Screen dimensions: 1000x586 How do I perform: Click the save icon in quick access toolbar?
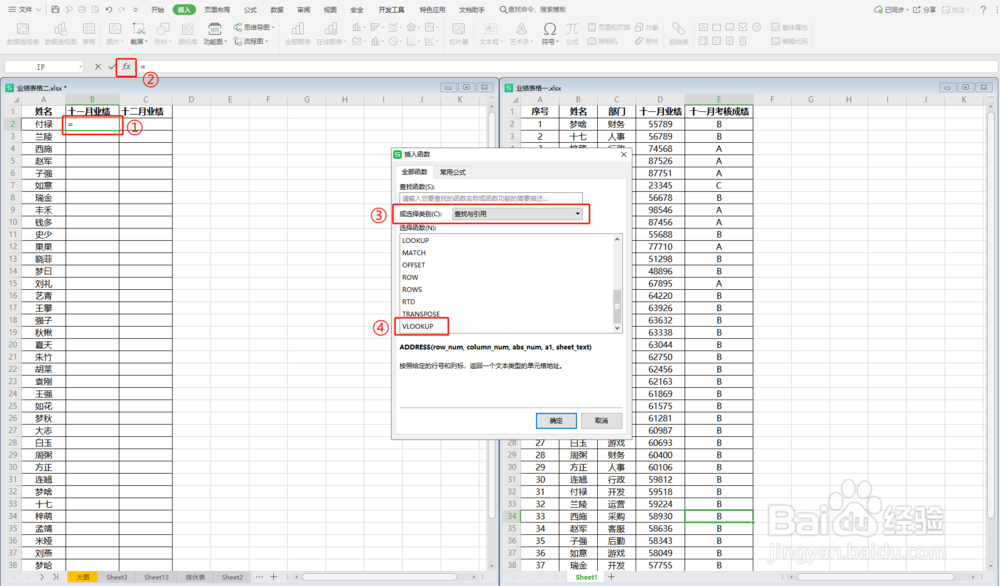pyautogui.click(x=55, y=10)
